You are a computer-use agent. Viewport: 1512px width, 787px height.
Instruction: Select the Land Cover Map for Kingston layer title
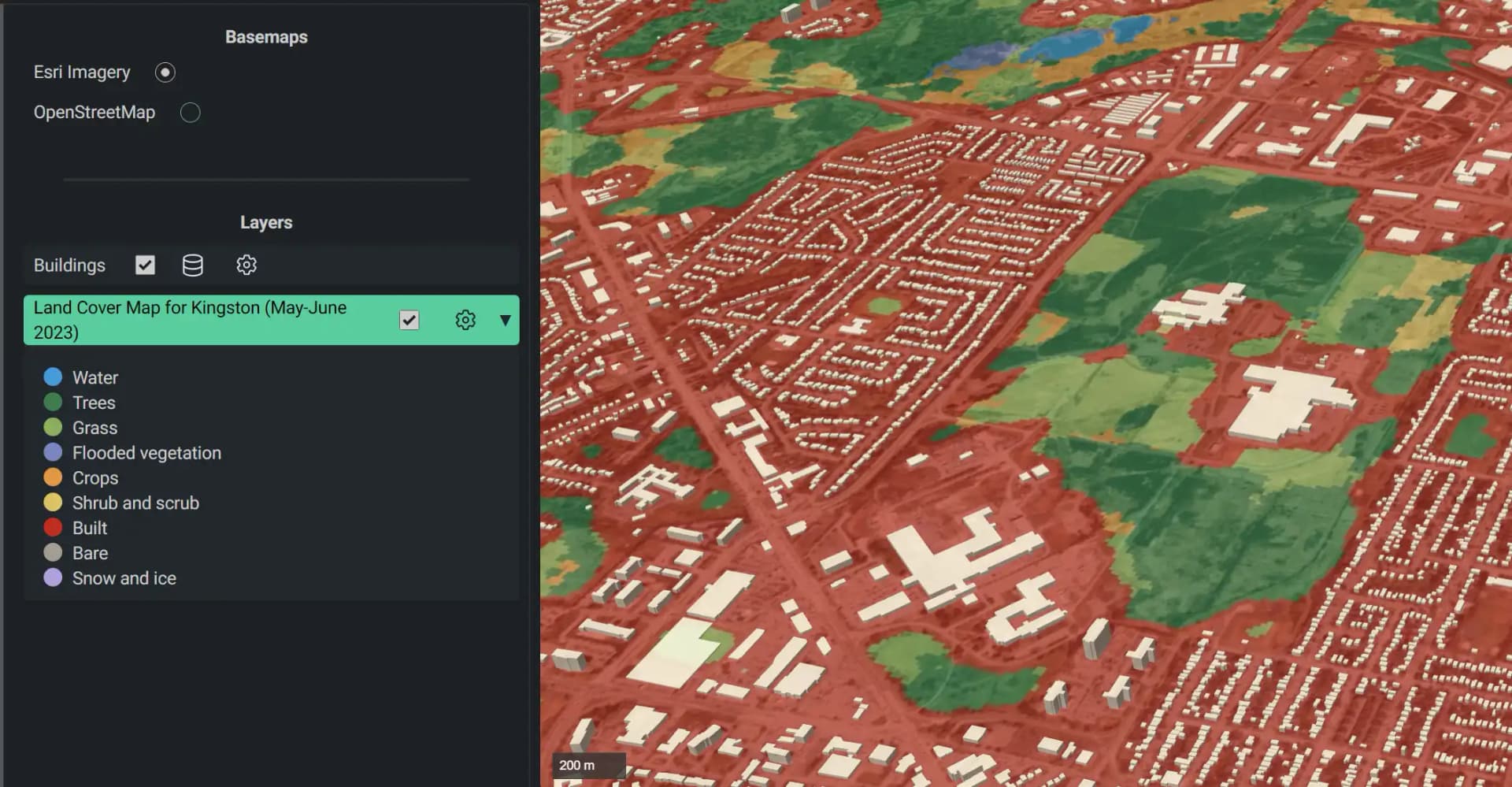190,320
